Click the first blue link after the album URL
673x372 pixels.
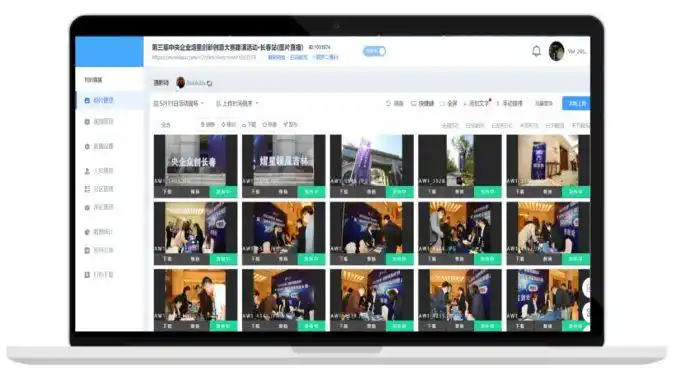tap(277, 57)
